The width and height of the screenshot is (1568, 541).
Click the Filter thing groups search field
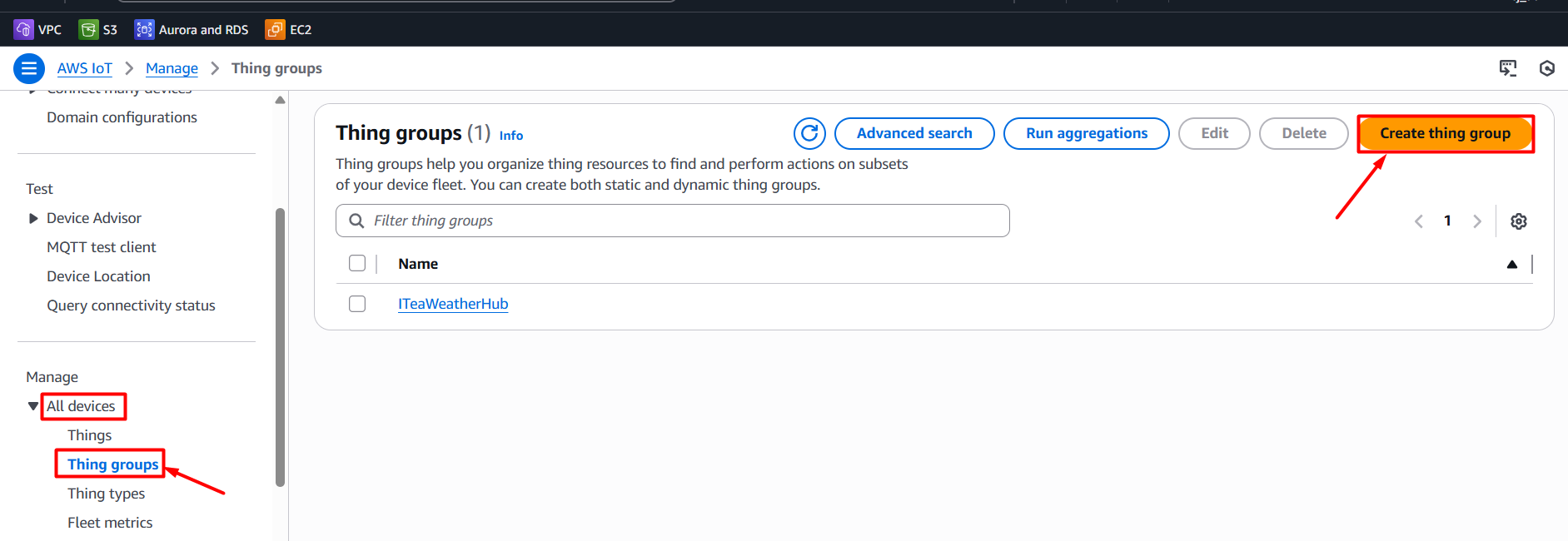[683, 221]
